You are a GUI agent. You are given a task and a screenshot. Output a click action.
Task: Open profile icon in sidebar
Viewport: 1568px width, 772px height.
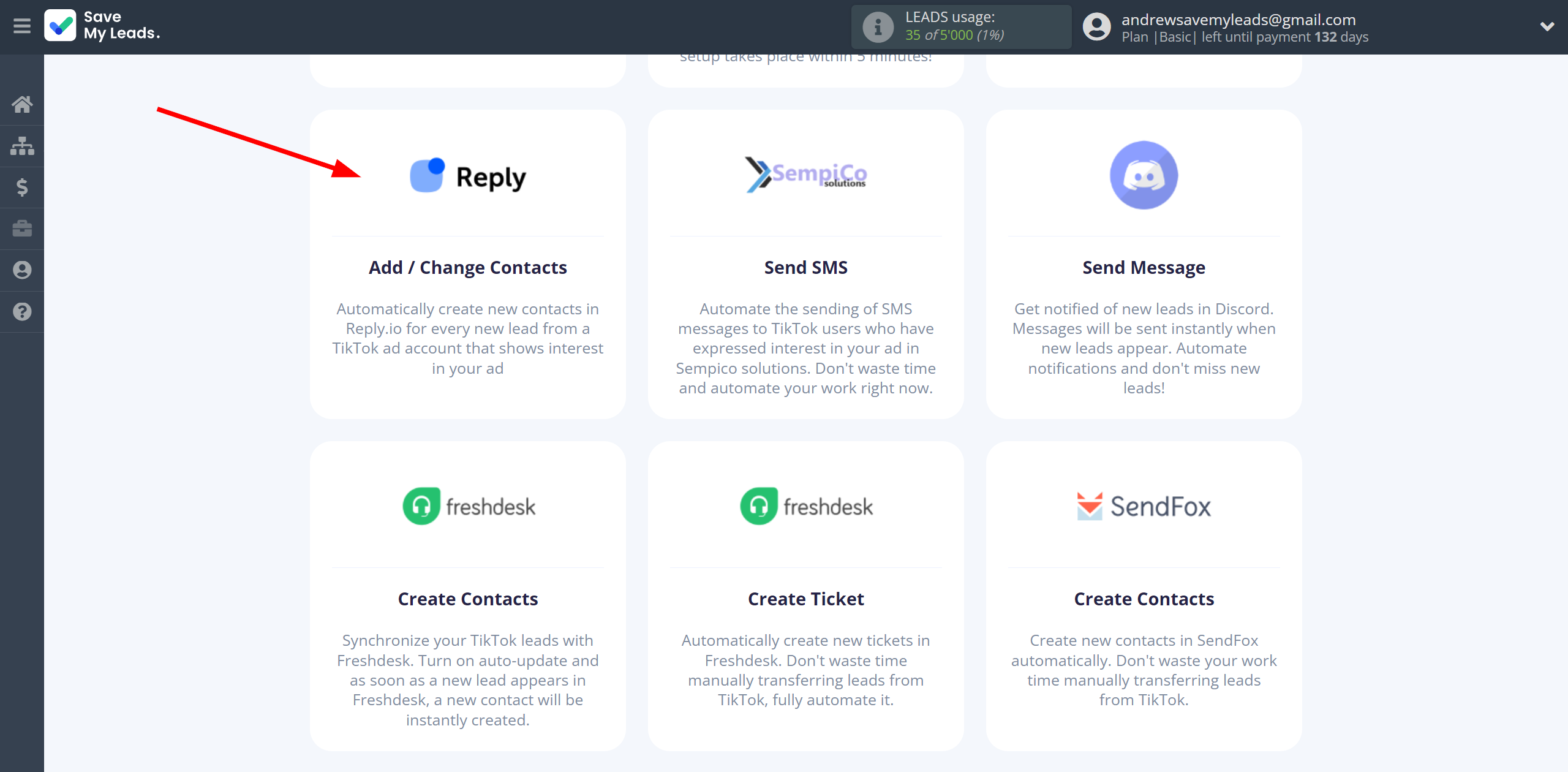[22, 270]
